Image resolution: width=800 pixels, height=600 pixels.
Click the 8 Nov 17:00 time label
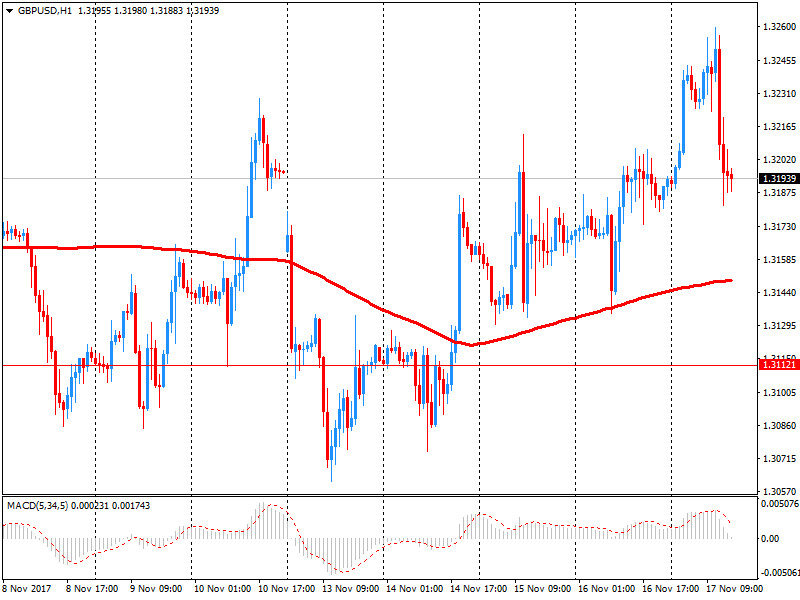92,589
